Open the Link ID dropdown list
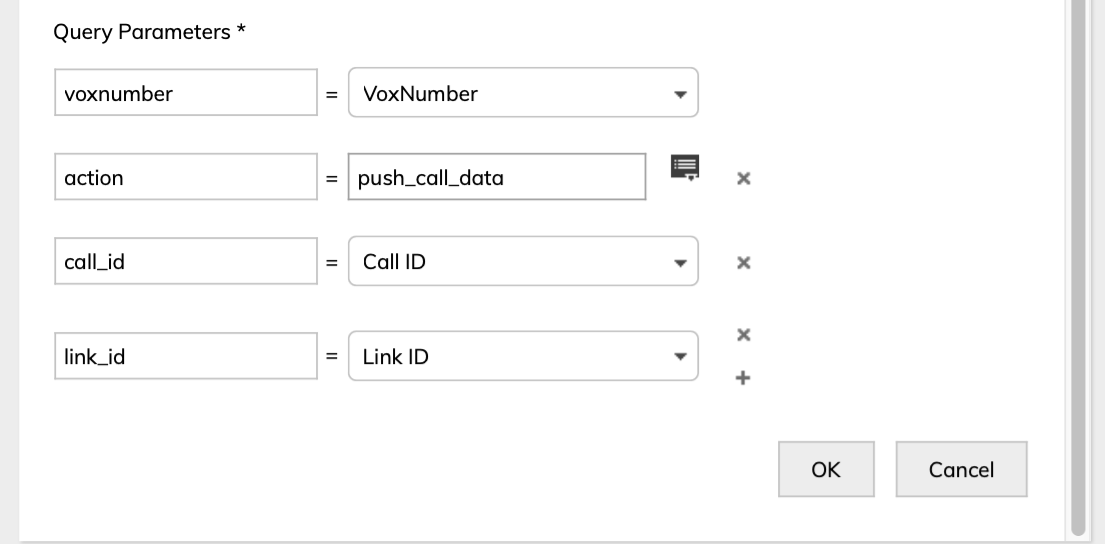1105x544 pixels. 522,356
